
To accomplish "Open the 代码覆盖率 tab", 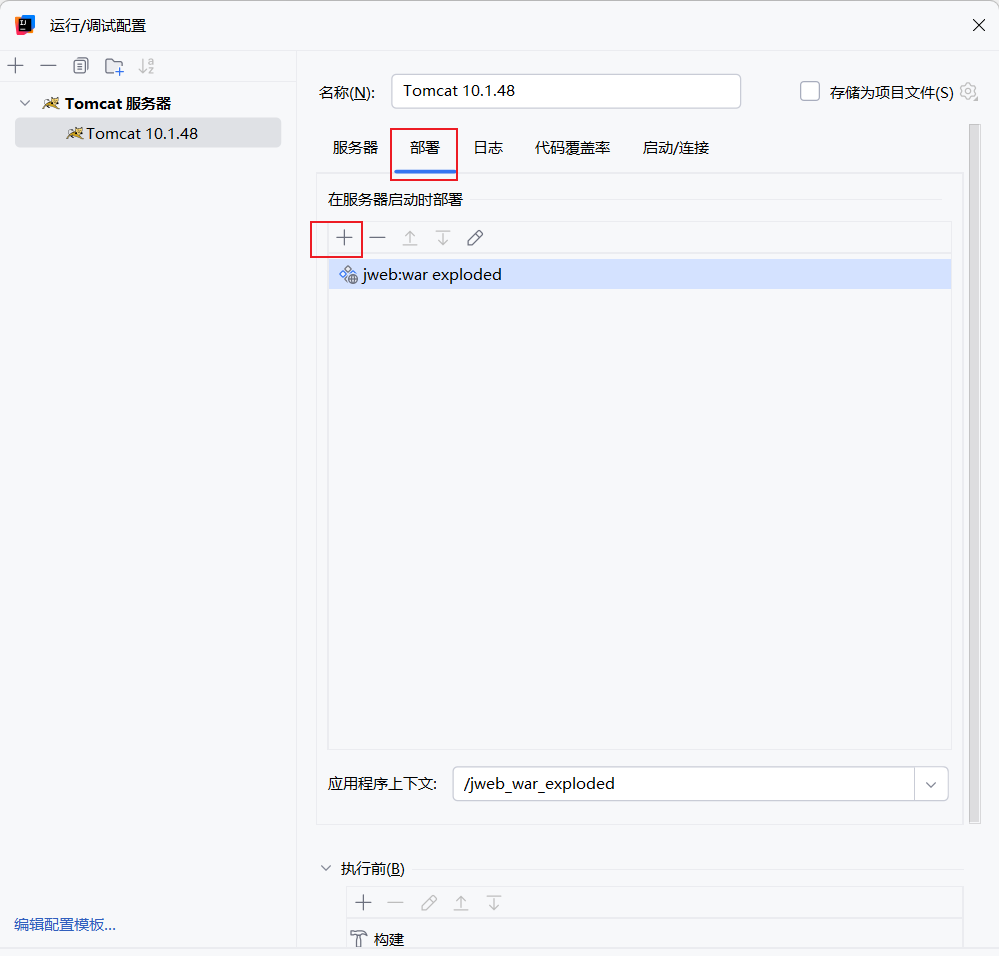I will [x=572, y=147].
